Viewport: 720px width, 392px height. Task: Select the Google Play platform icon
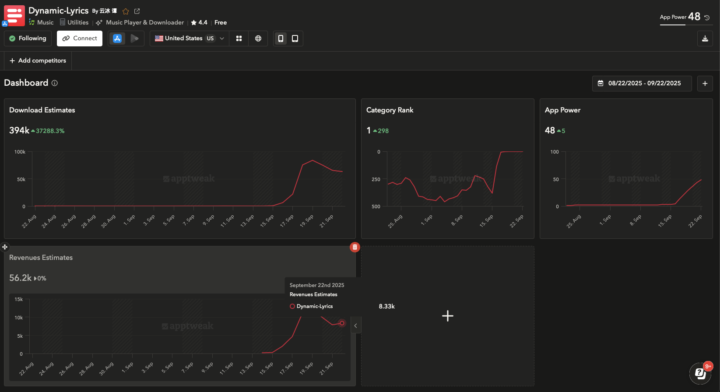(x=135, y=39)
